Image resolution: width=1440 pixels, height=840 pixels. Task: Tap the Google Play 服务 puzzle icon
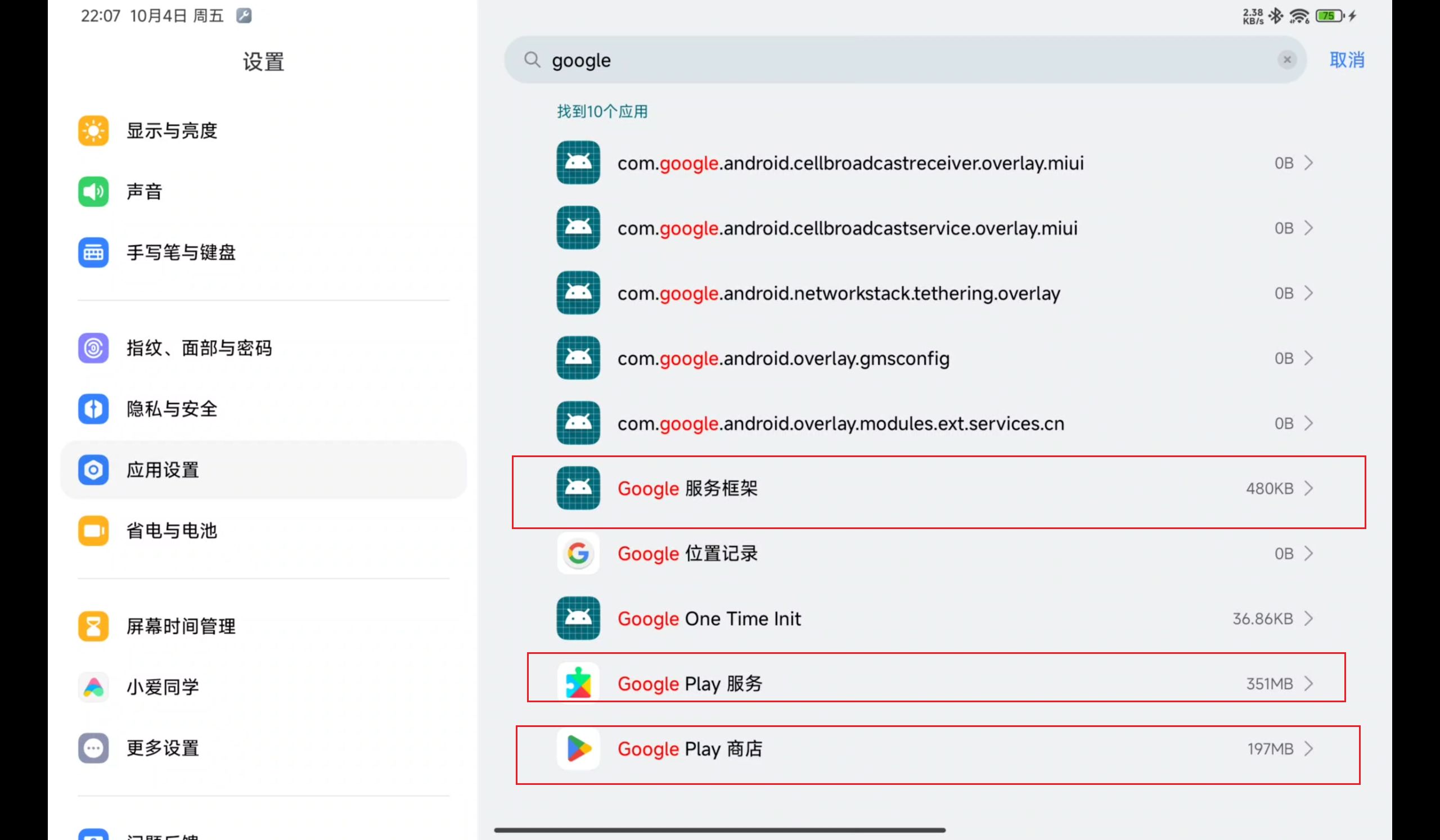click(x=578, y=684)
